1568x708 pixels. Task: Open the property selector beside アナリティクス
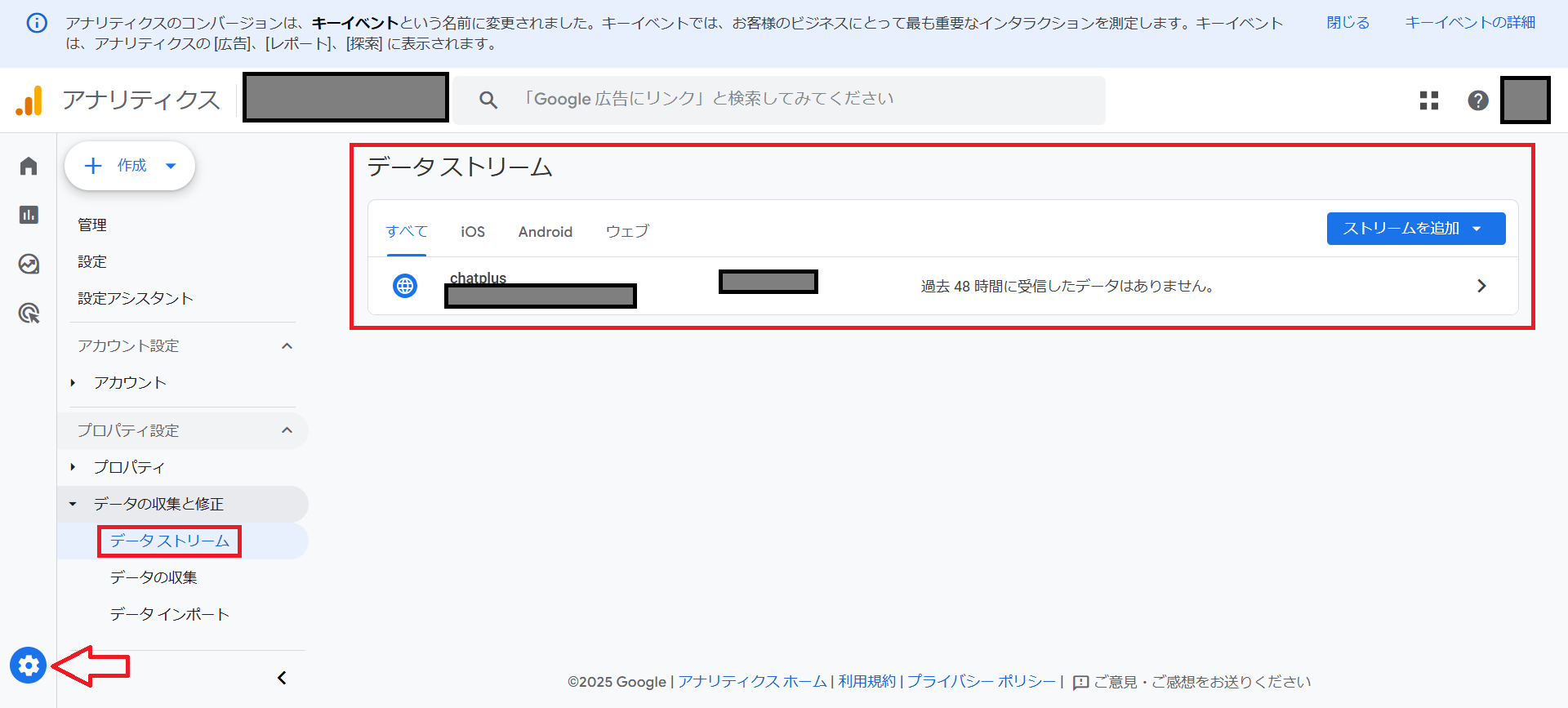(345, 97)
